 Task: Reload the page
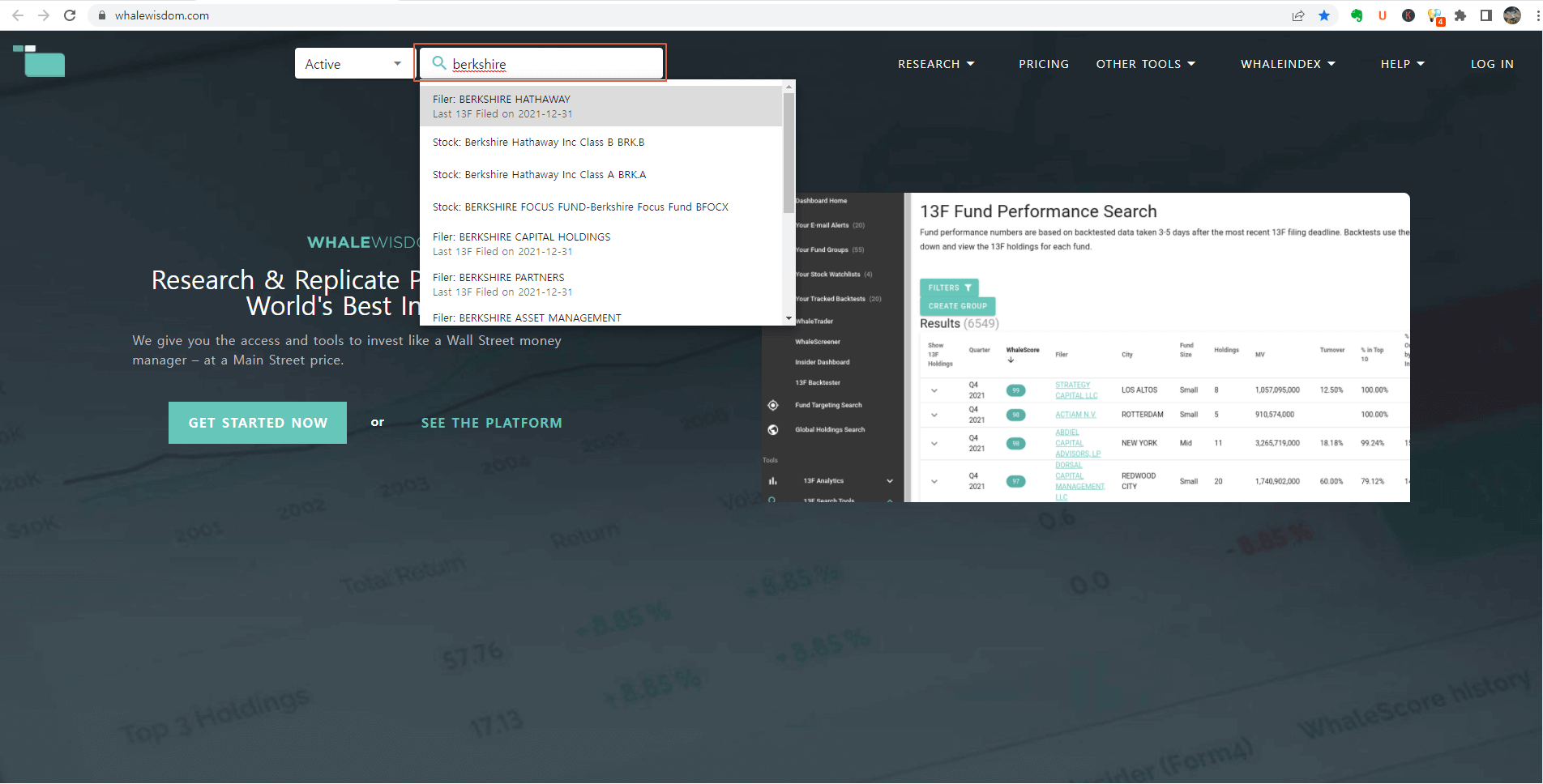70,15
